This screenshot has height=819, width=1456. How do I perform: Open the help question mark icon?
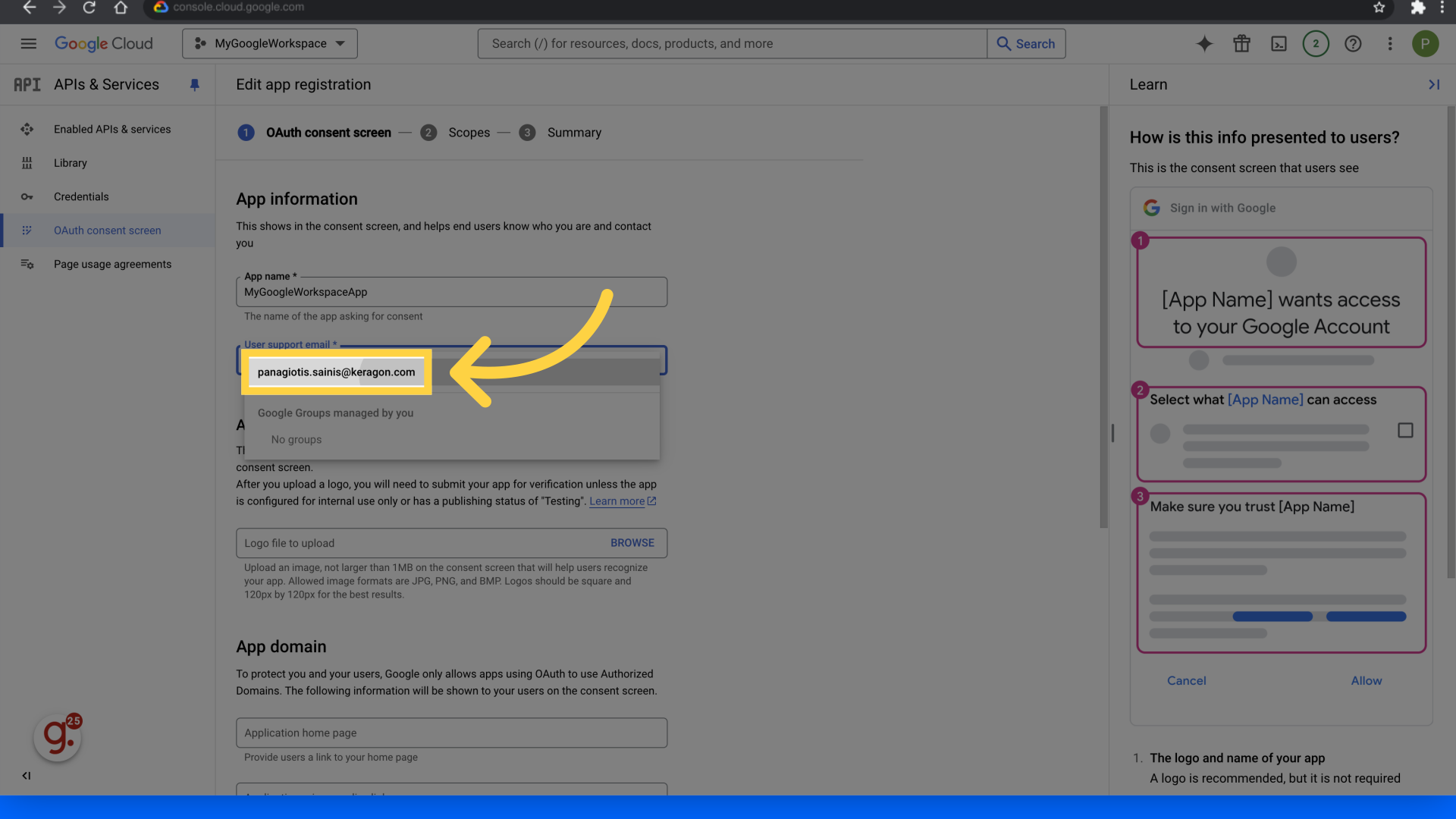pyautogui.click(x=1353, y=43)
